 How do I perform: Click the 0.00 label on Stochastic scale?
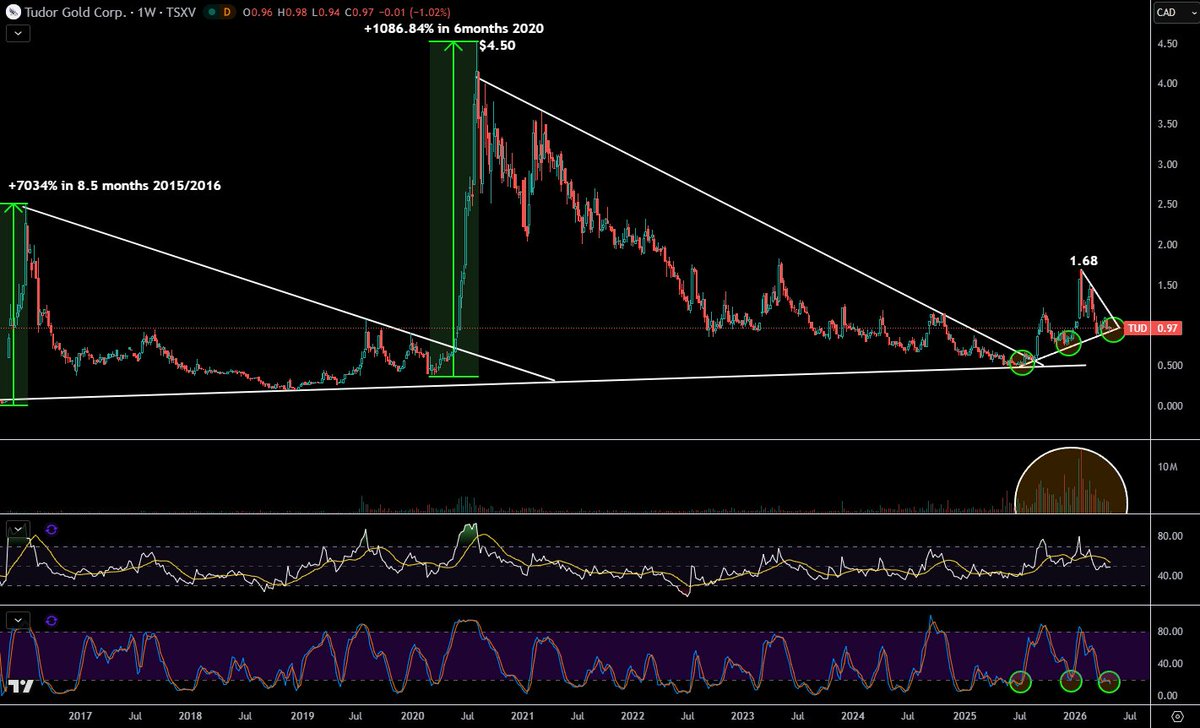pos(1166,695)
